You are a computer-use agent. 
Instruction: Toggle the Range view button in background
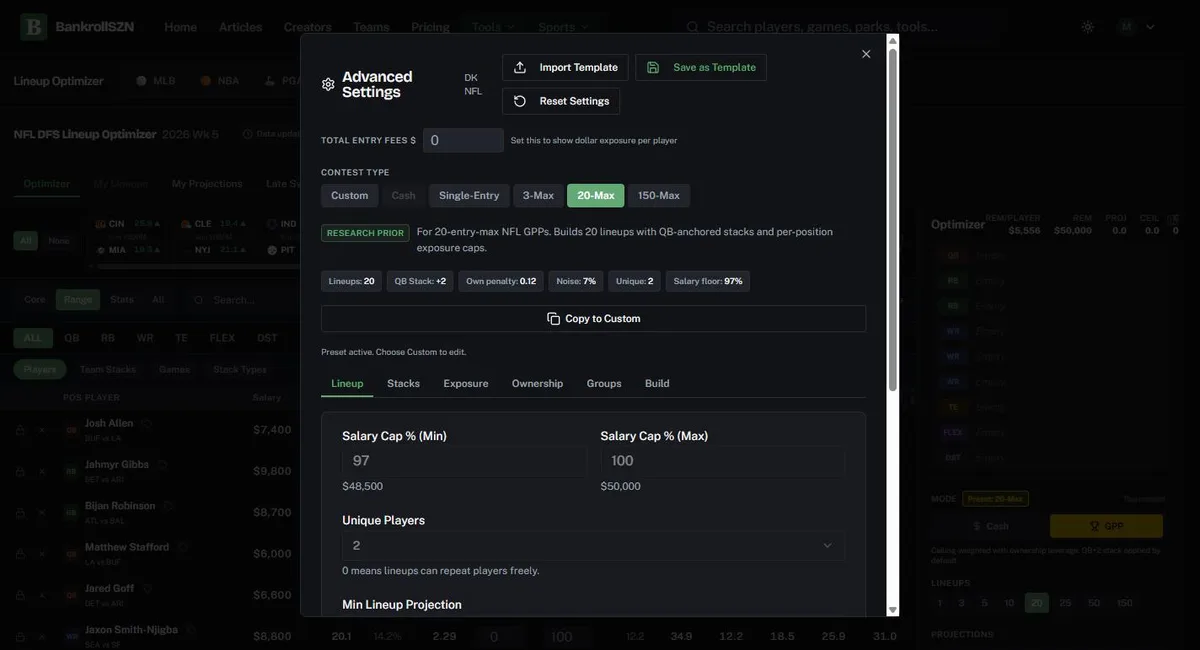coord(78,300)
